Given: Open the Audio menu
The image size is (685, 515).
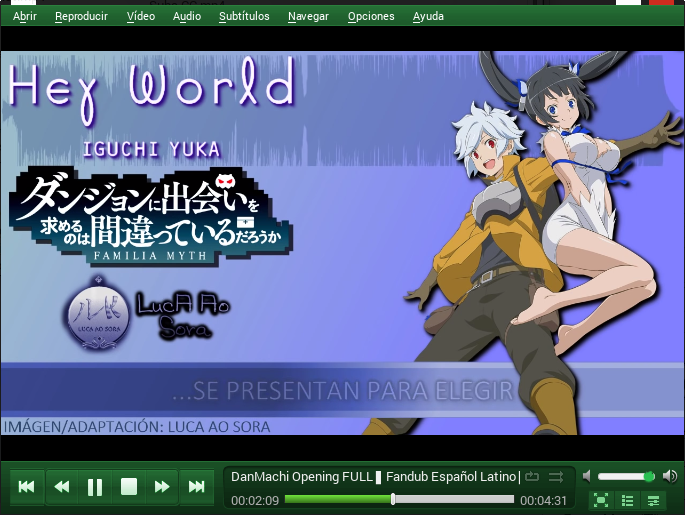Looking at the screenshot, I should tap(187, 16).
